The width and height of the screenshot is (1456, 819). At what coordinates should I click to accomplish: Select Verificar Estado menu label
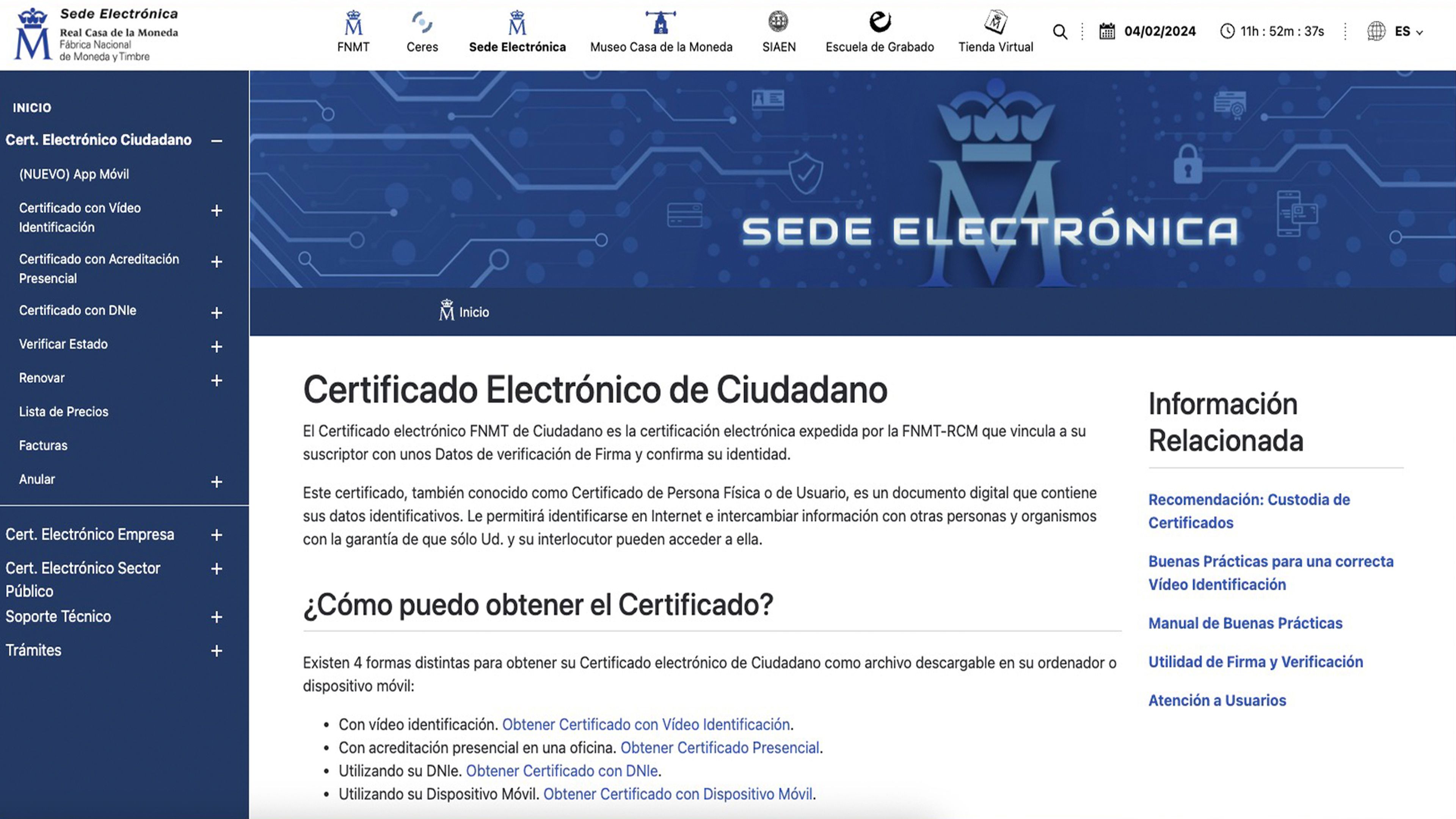(63, 344)
